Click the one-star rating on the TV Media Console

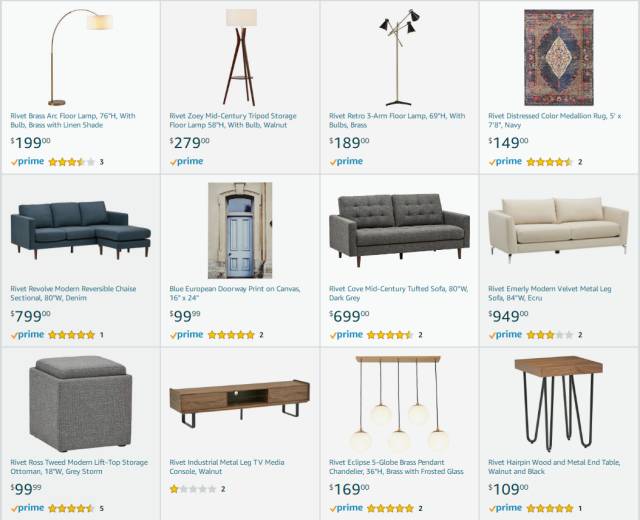(193, 489)
